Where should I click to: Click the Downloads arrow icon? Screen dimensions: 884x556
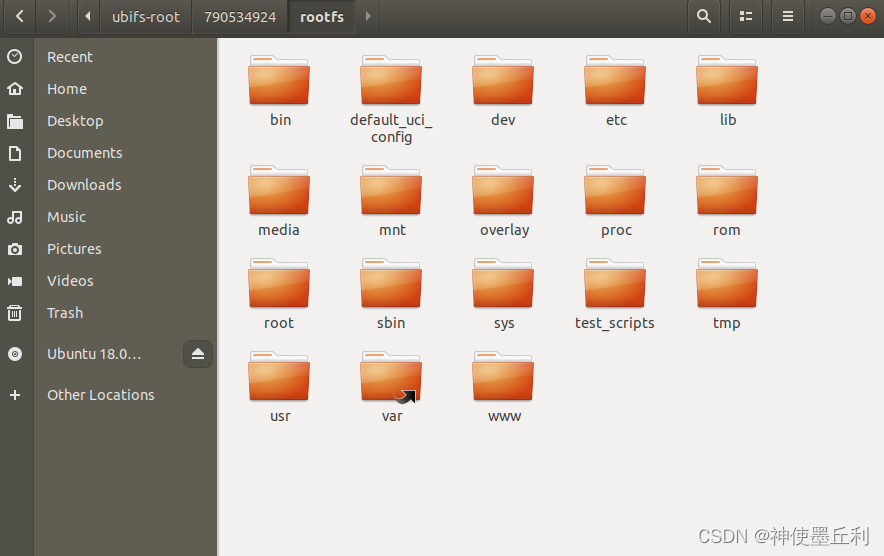15,185
